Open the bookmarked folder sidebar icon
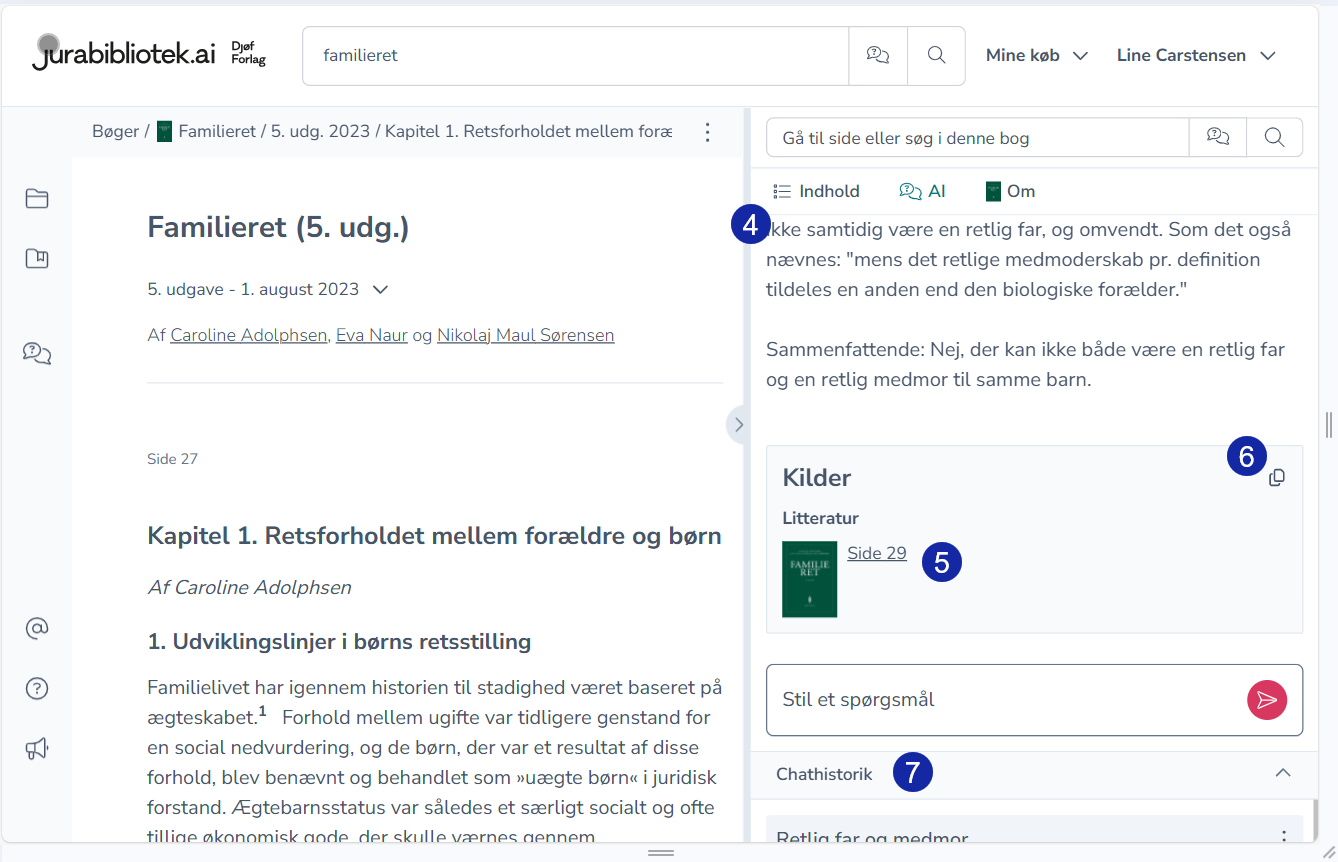 tap(37, 259)
